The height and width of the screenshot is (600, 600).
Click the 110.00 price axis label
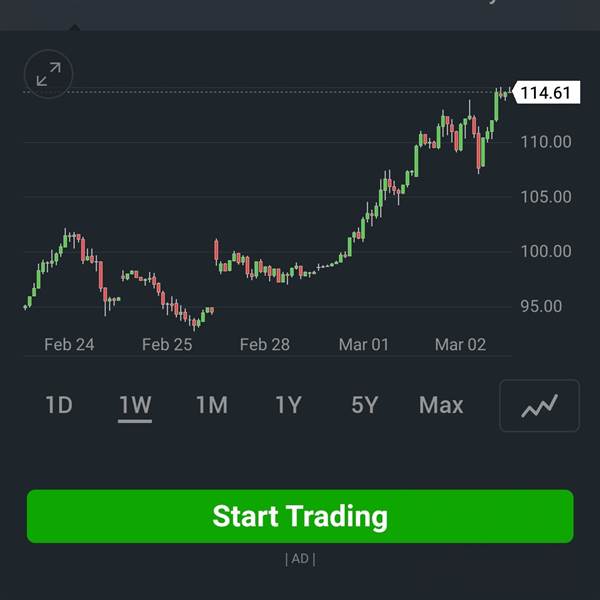click(546, 142)
